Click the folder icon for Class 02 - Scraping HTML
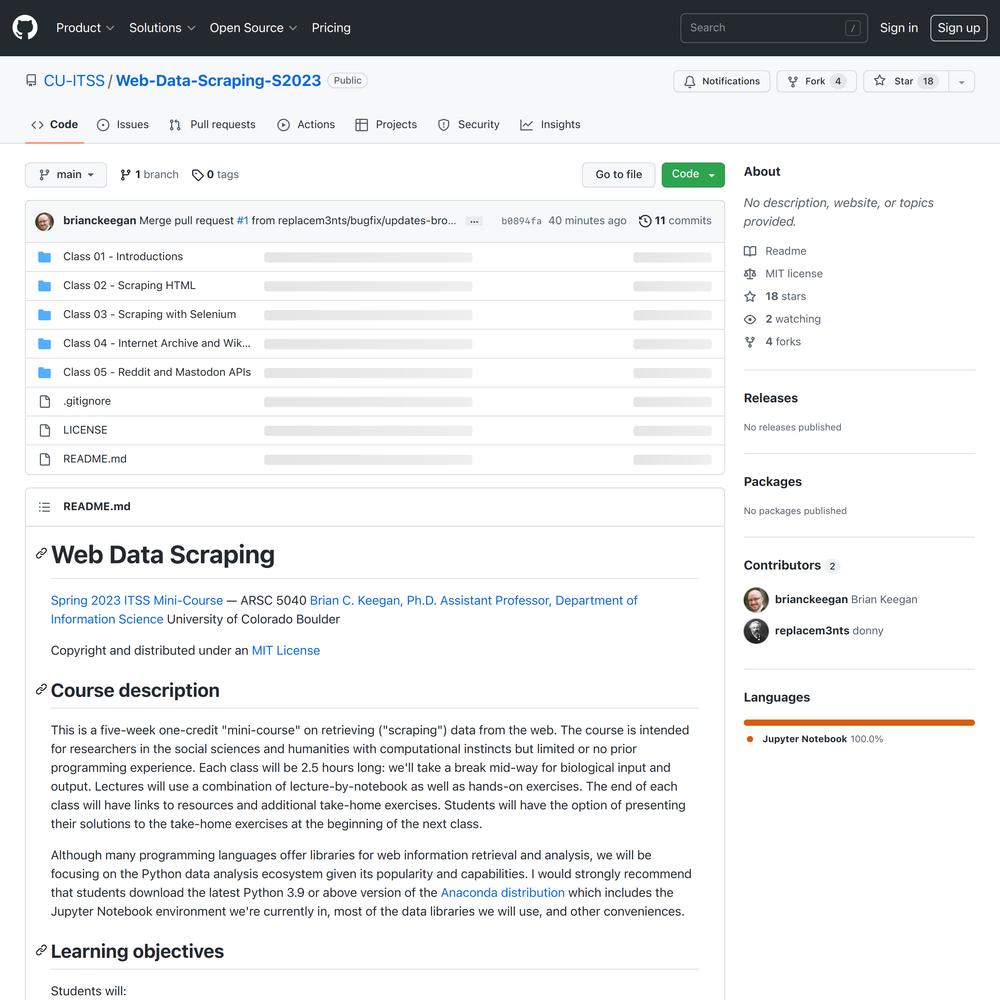 coord(44,286)
